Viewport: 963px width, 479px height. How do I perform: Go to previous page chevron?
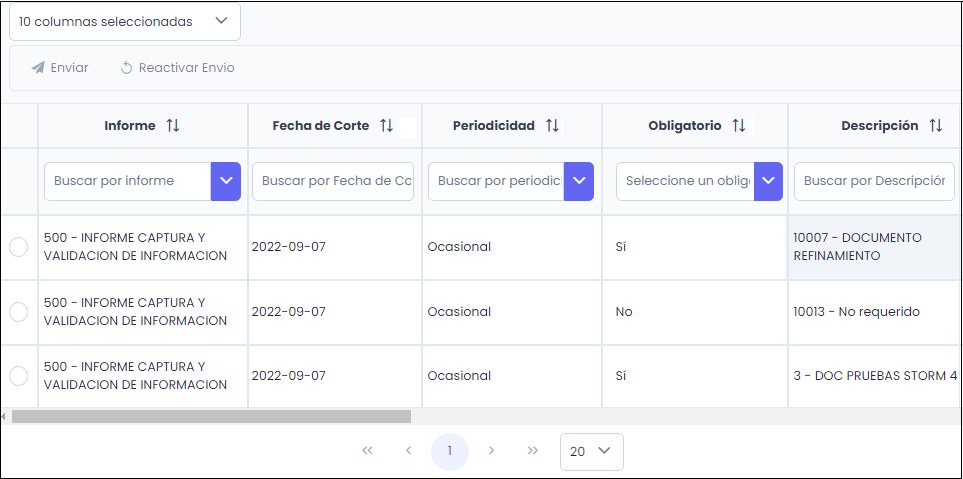click(x=408, y=451)
